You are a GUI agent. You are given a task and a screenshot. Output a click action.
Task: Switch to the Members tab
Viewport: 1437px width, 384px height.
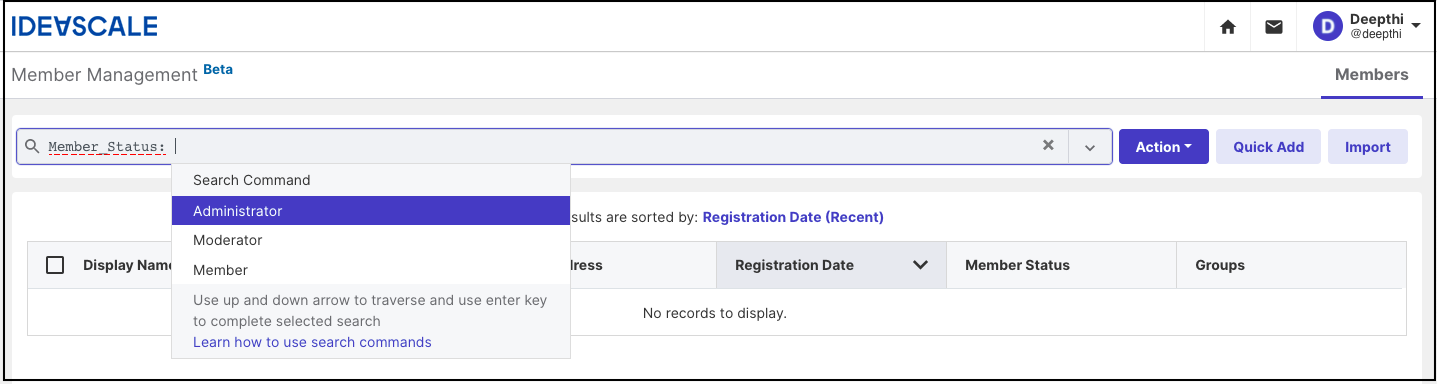pyautogui.click(x=1371, y=75)
